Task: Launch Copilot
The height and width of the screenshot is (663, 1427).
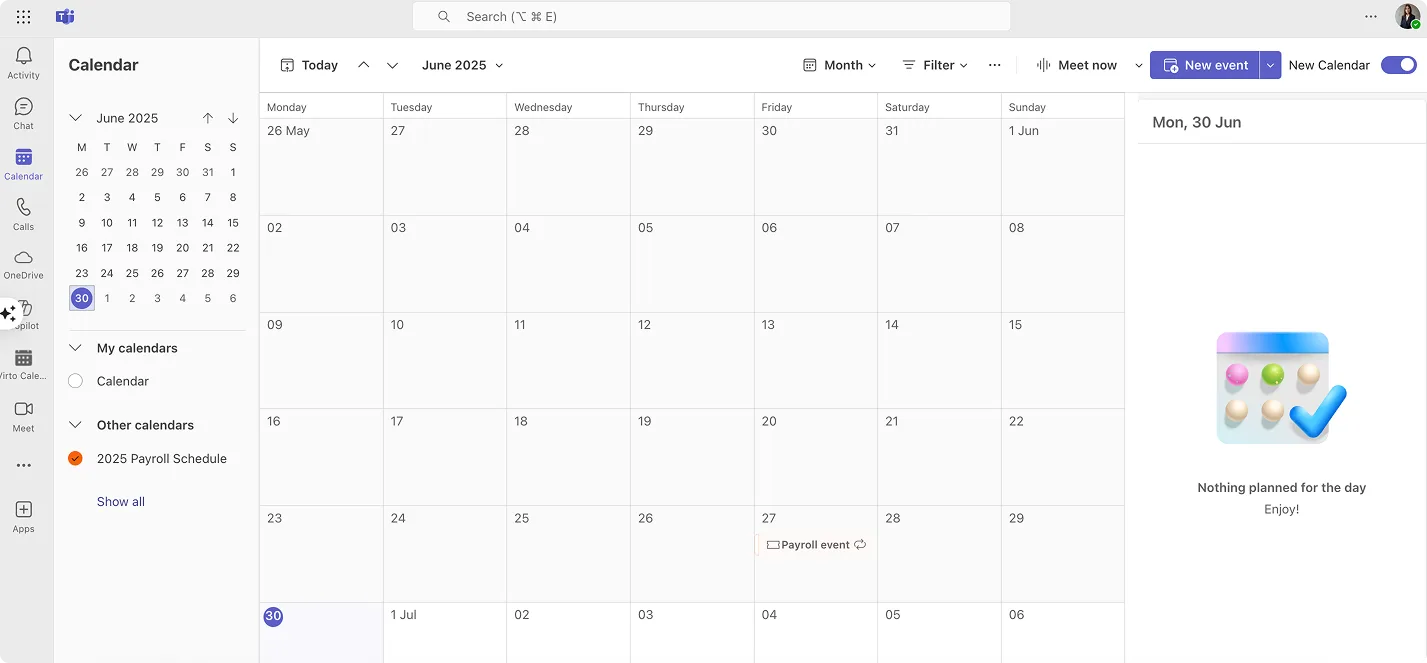Action: 23,311
